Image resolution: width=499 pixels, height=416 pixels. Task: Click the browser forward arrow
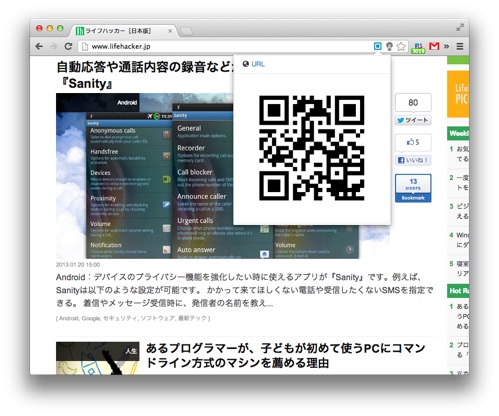(x=53, y=46)
